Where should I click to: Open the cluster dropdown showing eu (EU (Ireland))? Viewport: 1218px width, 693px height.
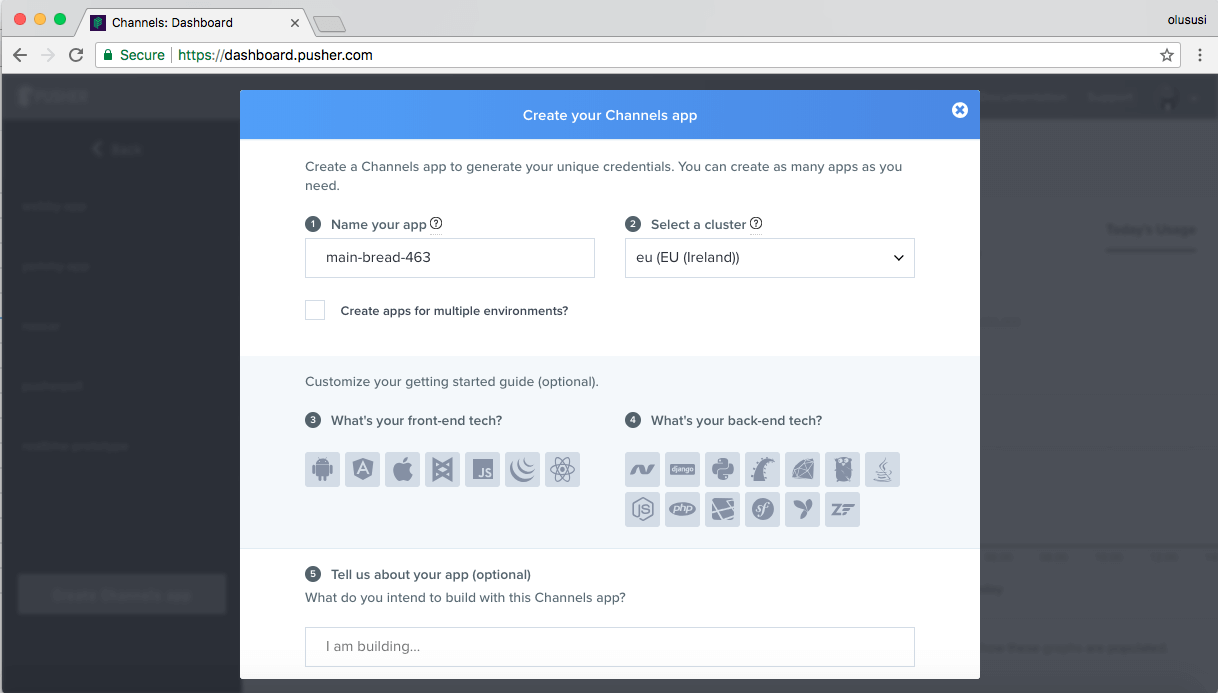(x=770, y=257)
